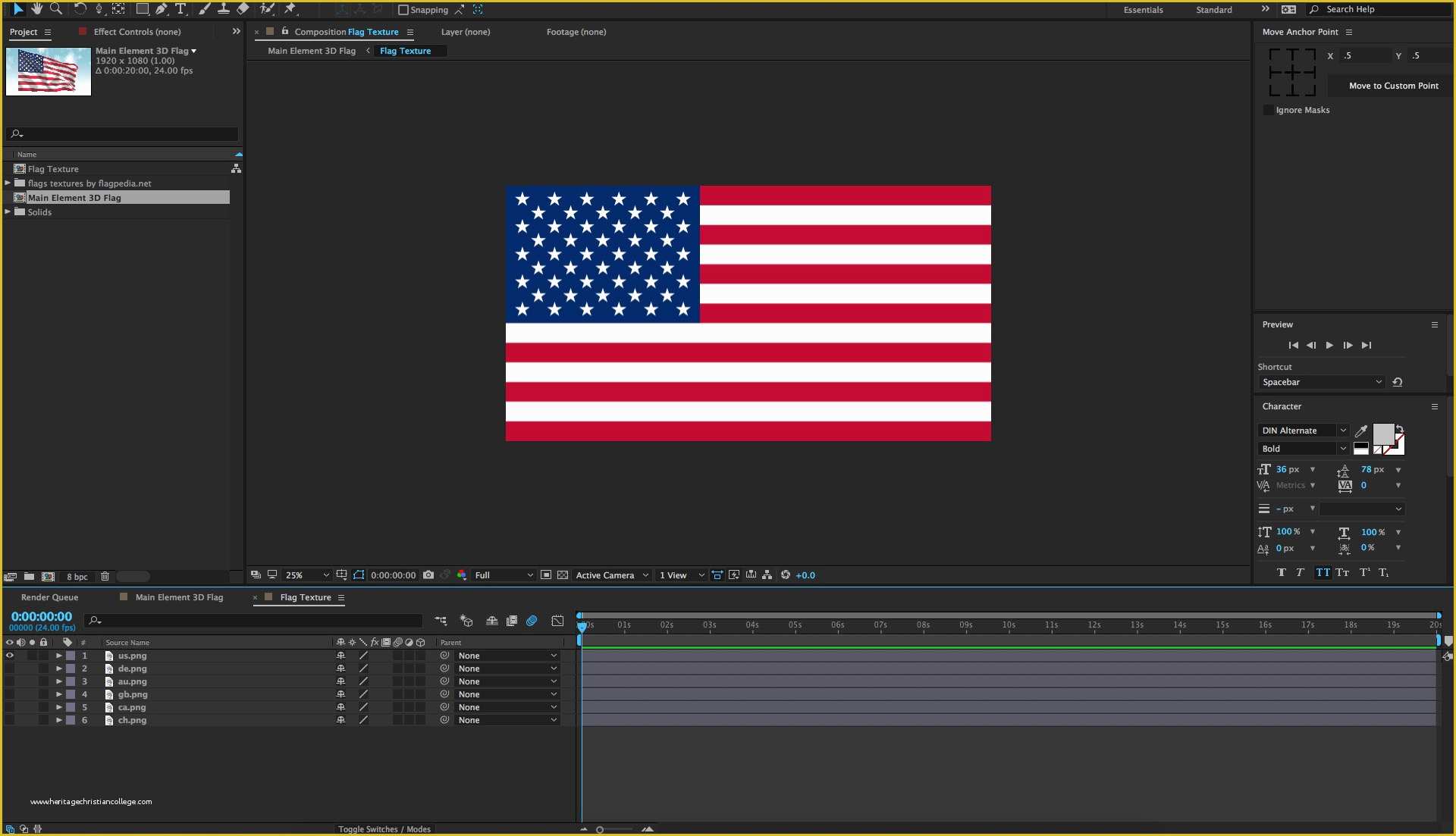The width and height of the screenshot is (1456, 836).
Task: Open the magnification ratio dropdown
Action: coord(306,575)
